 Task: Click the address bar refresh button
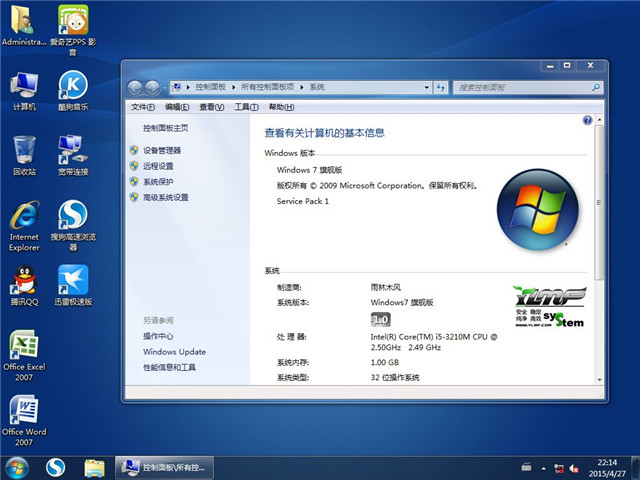440,87
